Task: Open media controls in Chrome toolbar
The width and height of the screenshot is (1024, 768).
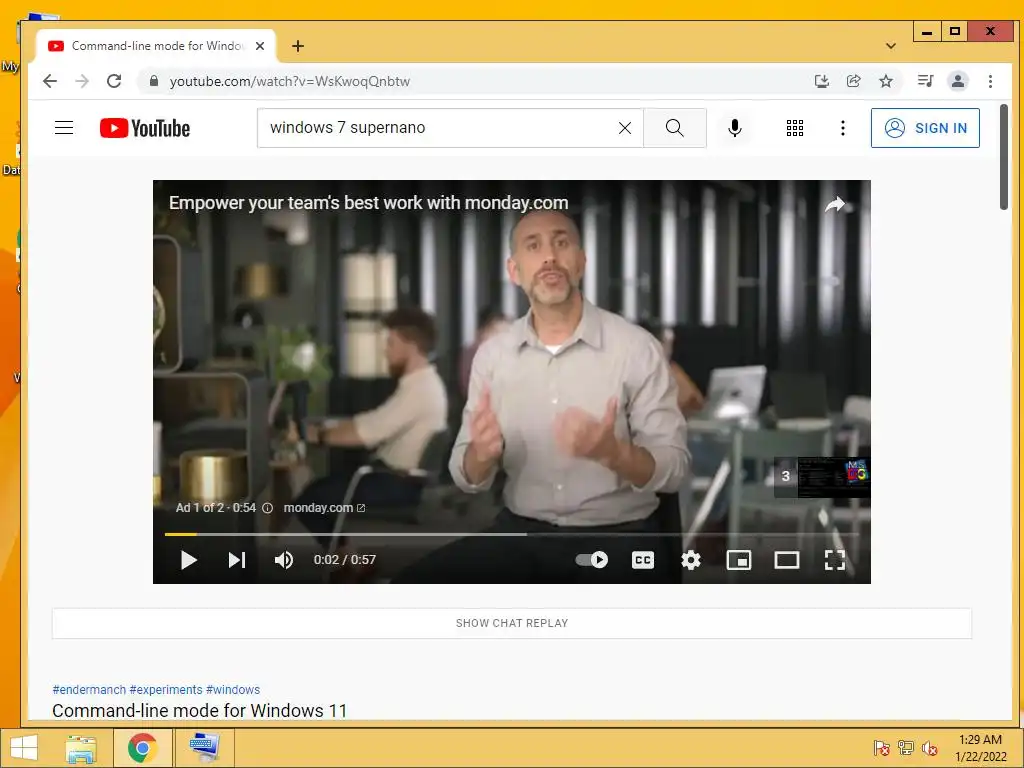Action: 925,81
